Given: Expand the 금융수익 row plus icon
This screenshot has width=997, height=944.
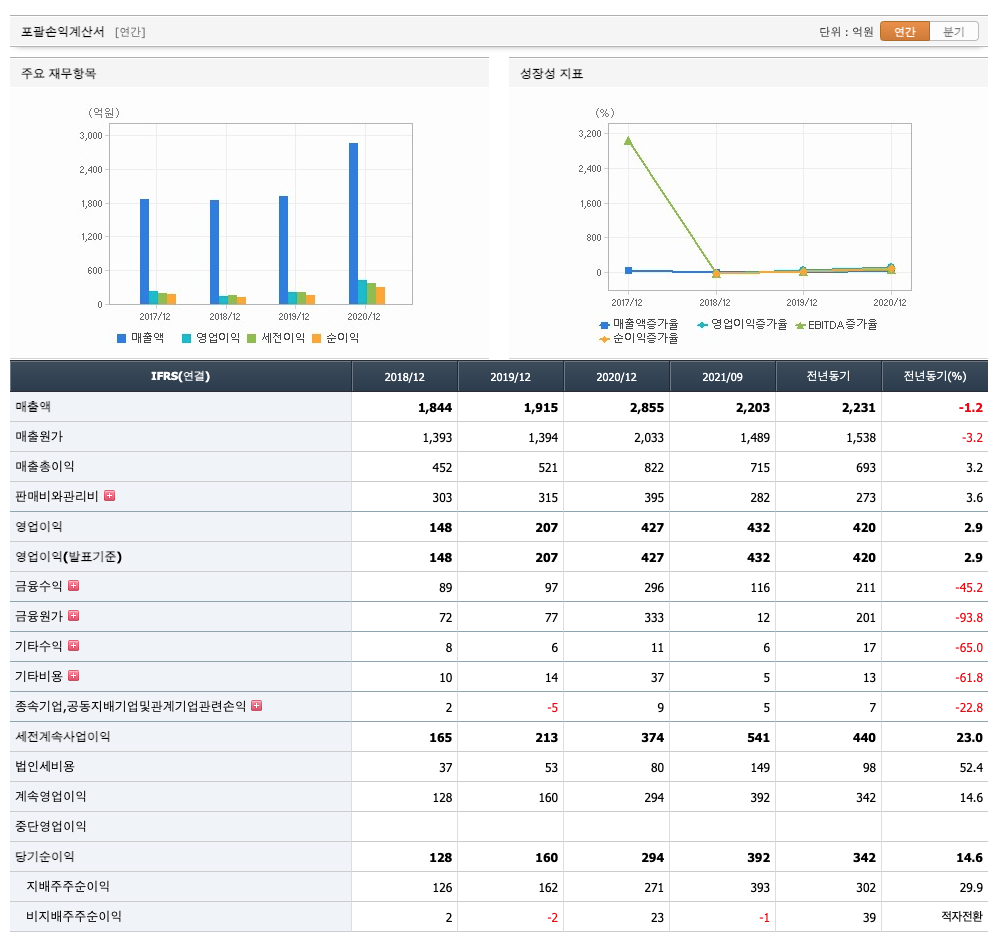Looking at the screenshot, I should (74, 585).
